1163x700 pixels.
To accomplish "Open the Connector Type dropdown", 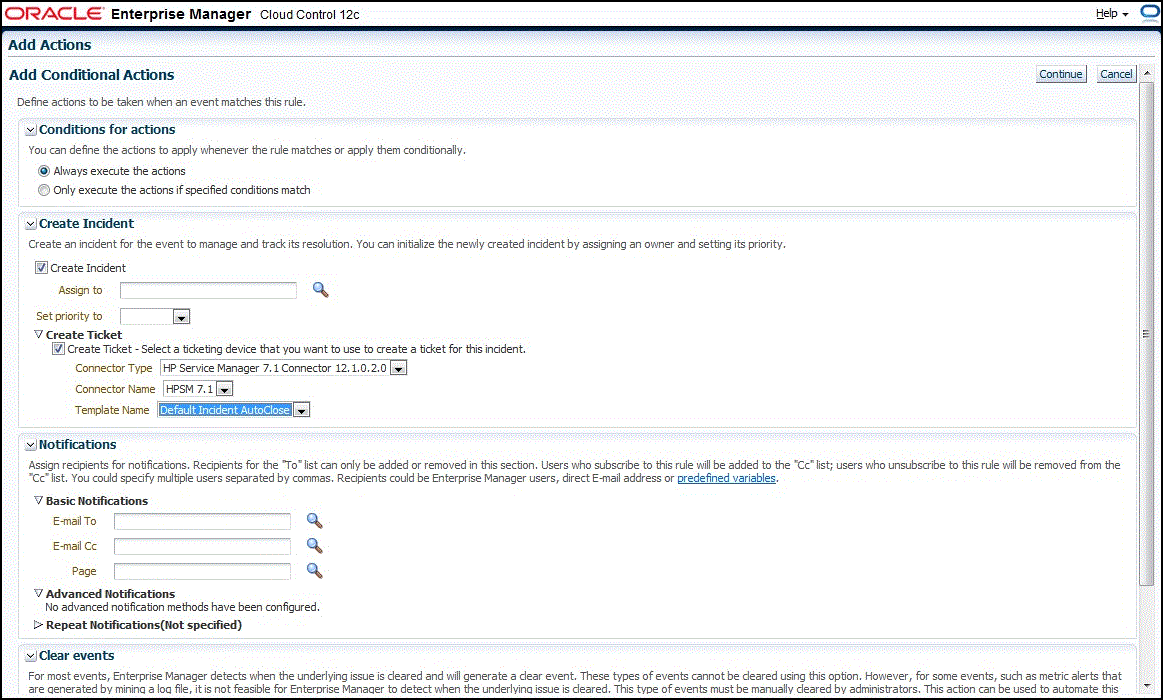I will pos(398,369).
